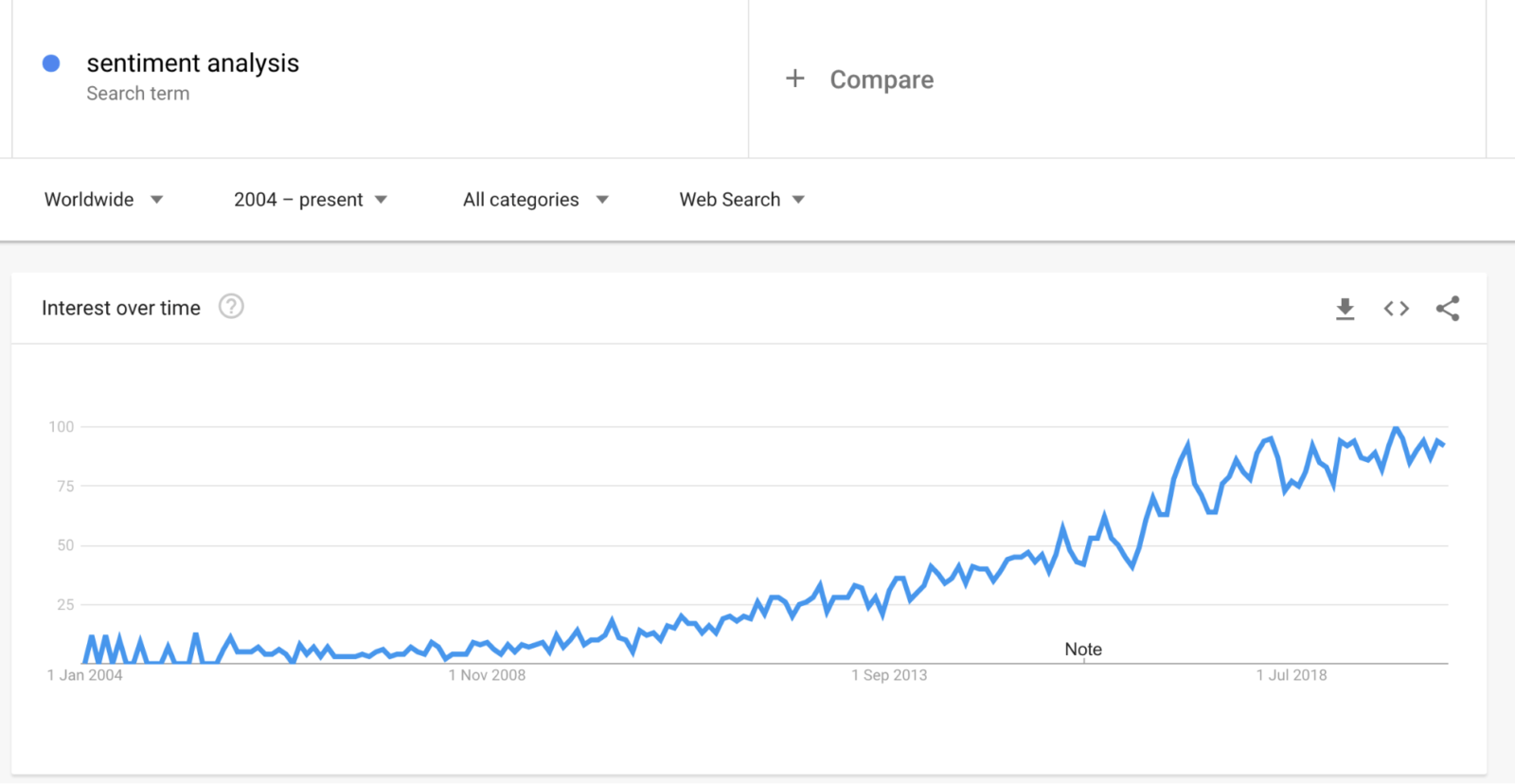The height and width of the screenshot is (784, 1515).
Task: Click the Search term label
Action: pyautogui.click(x=138, y=93)
